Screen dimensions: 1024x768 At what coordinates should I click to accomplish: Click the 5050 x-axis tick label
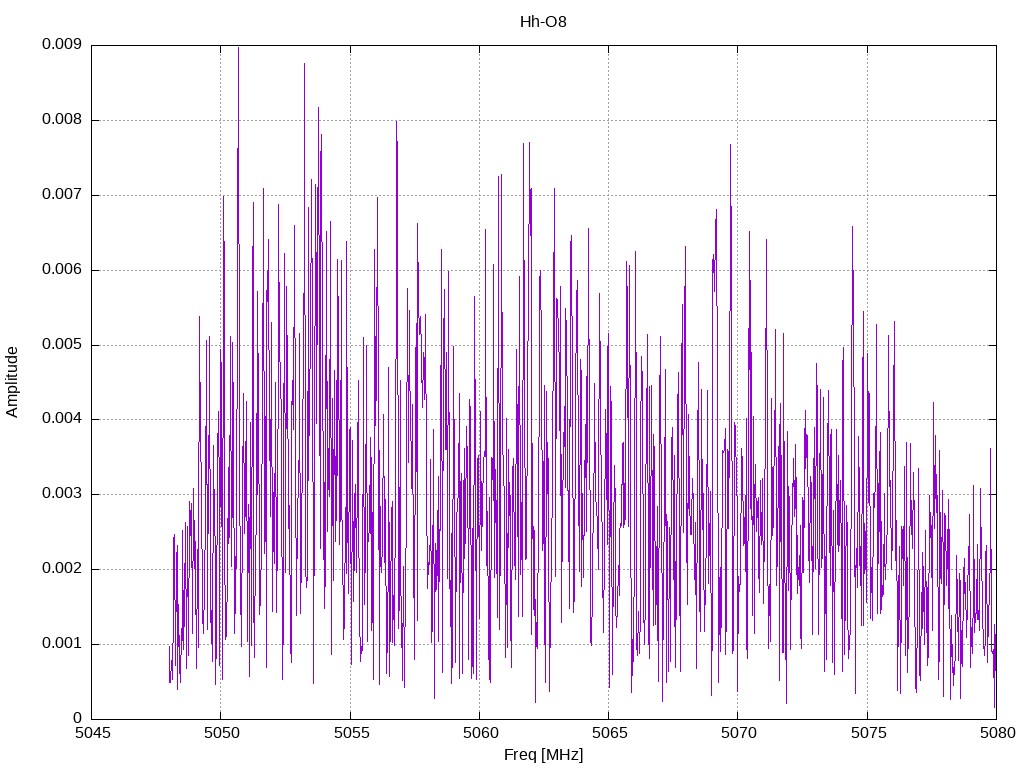[222, 733]
